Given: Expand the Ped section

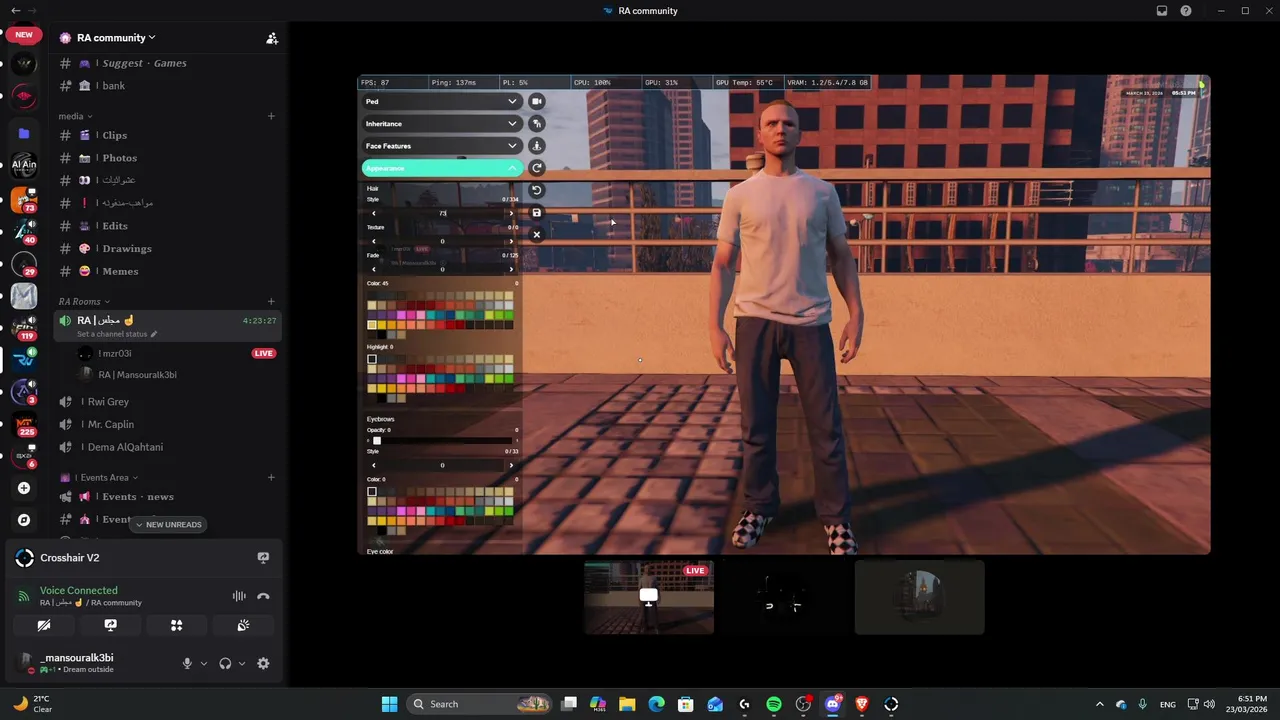Looking at the screenshot, I should pos(442,101).
